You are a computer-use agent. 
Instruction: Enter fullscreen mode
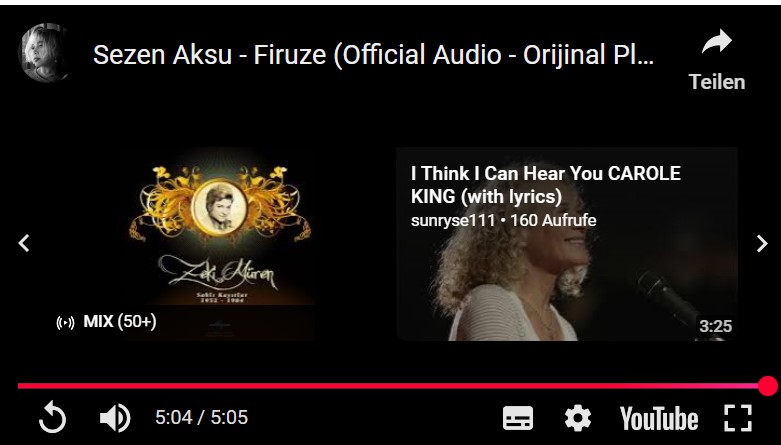pyautogui.click(x=738, y=418)
